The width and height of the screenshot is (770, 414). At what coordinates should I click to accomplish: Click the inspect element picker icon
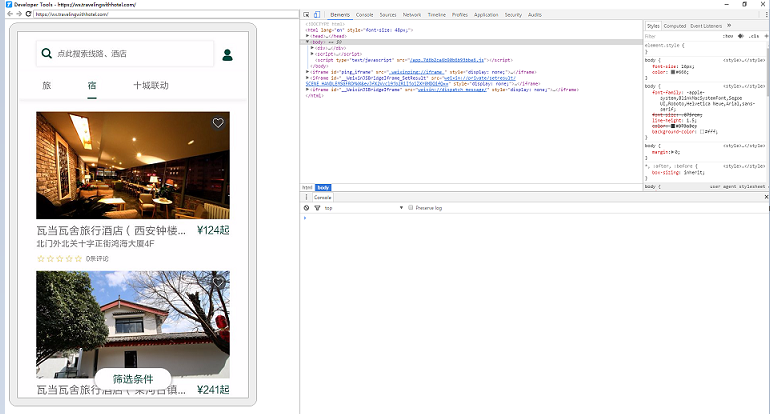306,15
